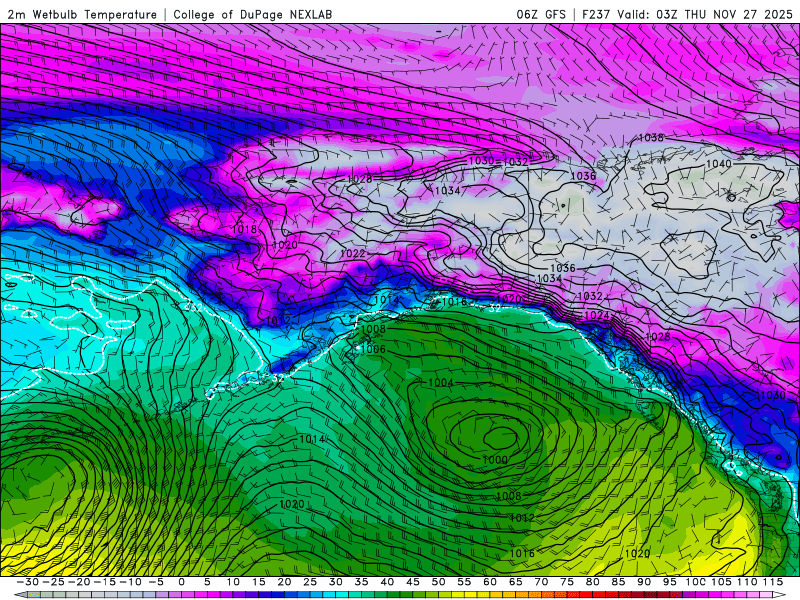Click the "2m Wetbulb Temperature" title text
800x600 pixels.
click(x=82, y=15)
